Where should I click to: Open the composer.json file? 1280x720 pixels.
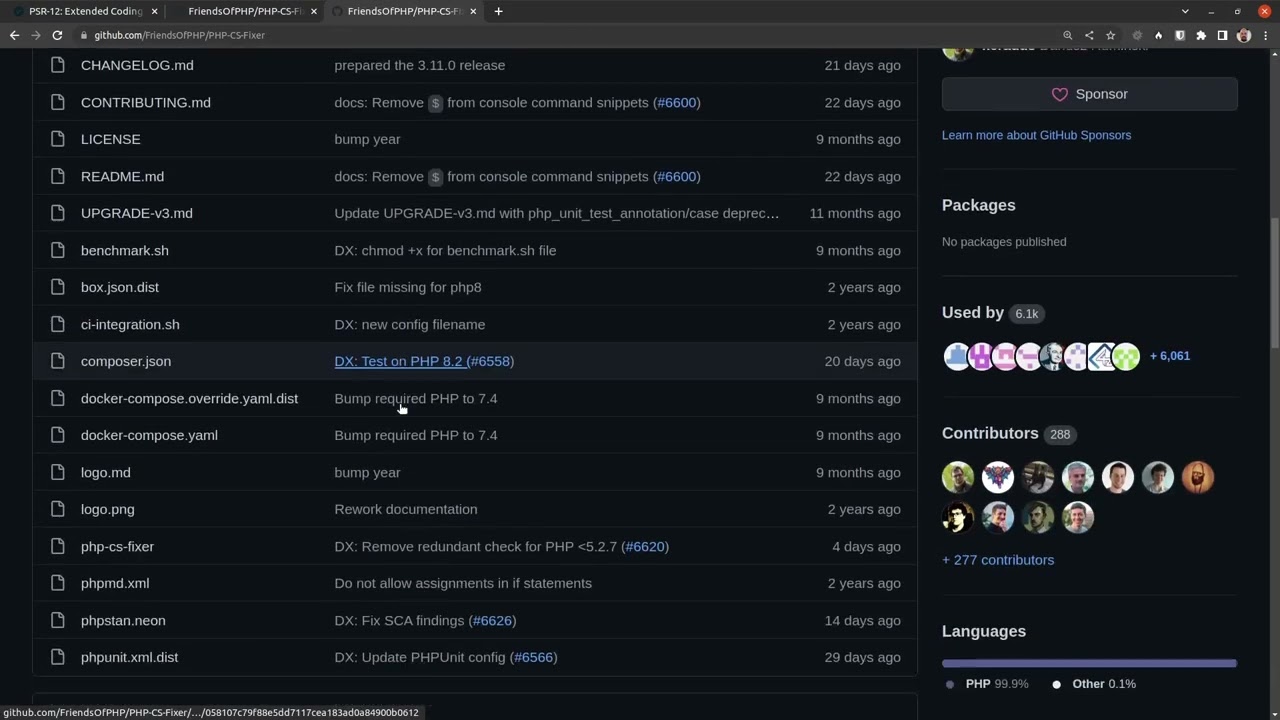pos(126,361)
